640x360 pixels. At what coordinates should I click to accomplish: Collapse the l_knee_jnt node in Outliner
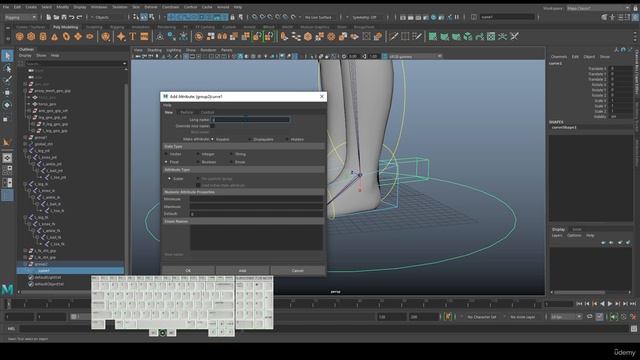tap(29, 157)
